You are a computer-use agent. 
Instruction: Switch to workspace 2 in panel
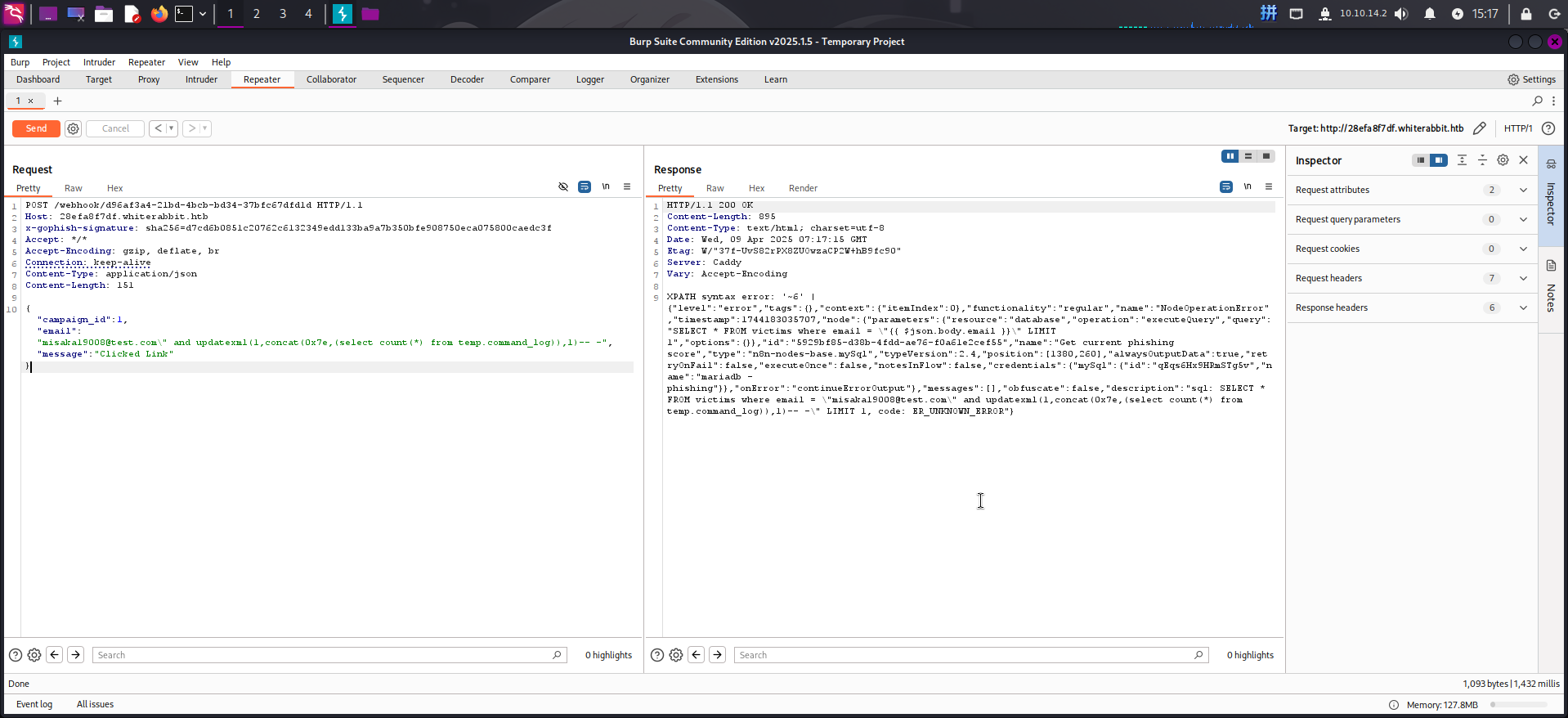click(257, 14)
